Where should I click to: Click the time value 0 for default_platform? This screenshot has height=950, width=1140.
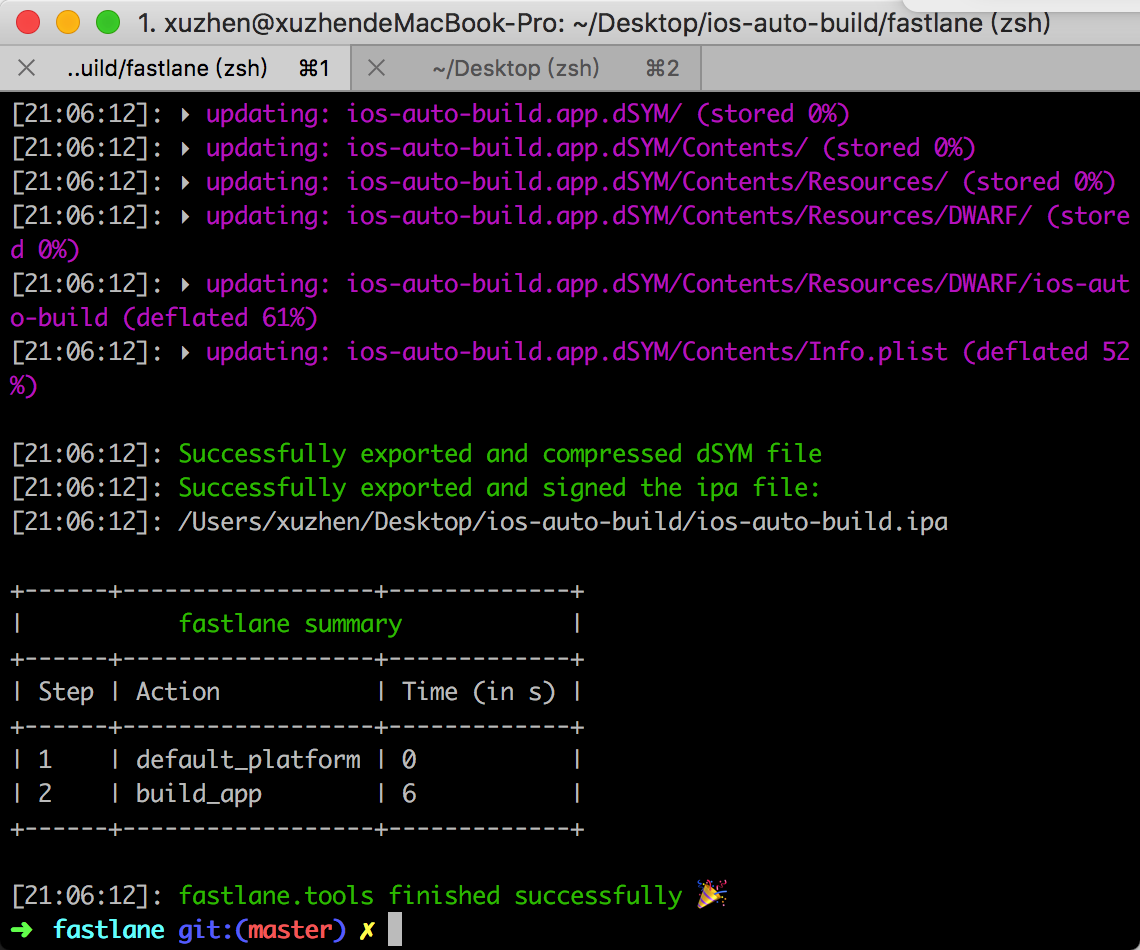(x=409, y=760)
